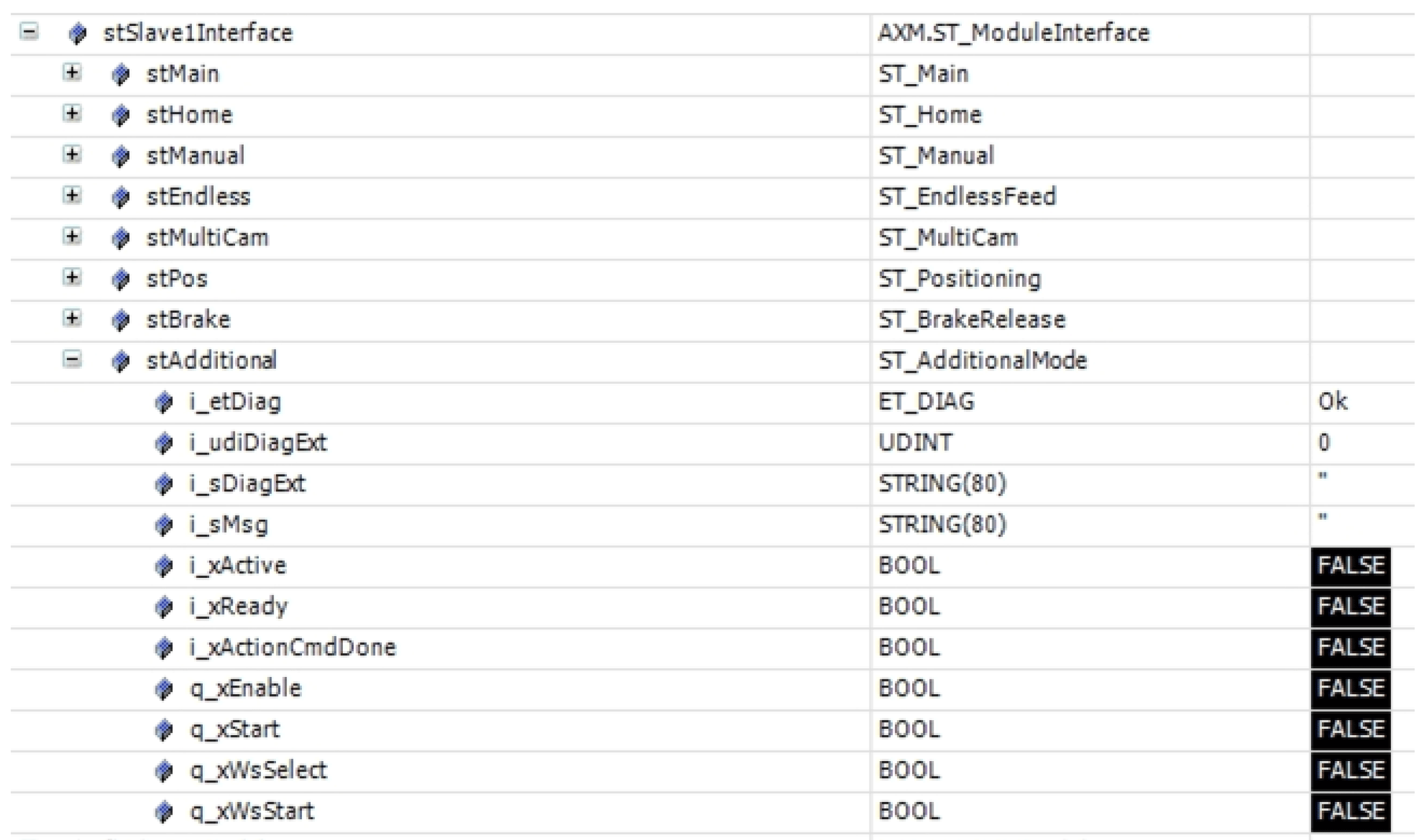The width and height of the screenshot is (1421, 840).
Task: Click the structure icon next to stMain
Action: [x=120, y=75]
